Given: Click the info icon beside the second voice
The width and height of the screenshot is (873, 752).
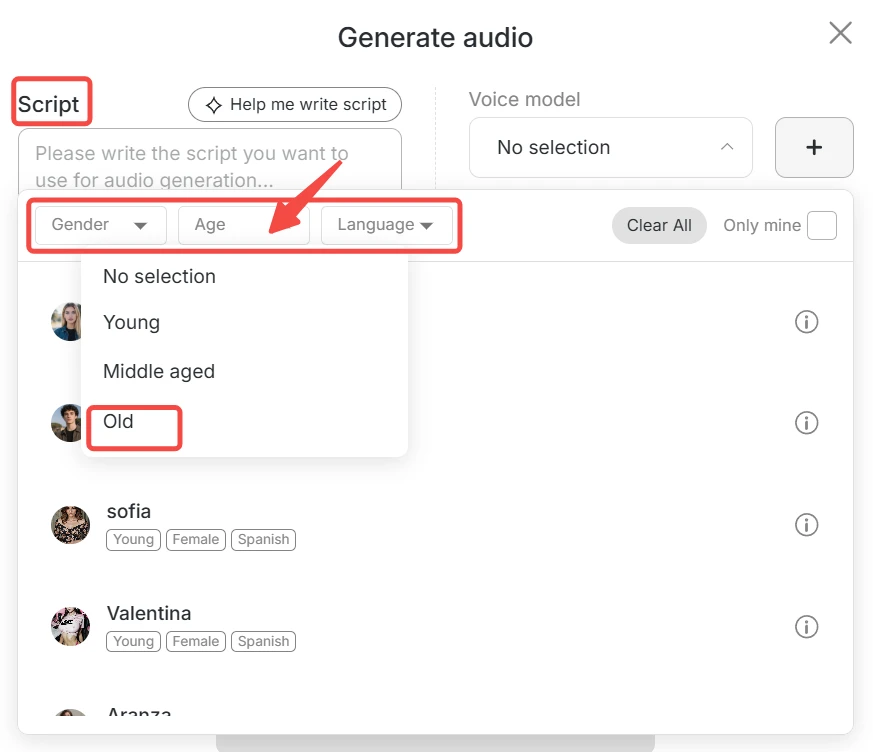Looking at the screenshot, I should click(807, 422).
